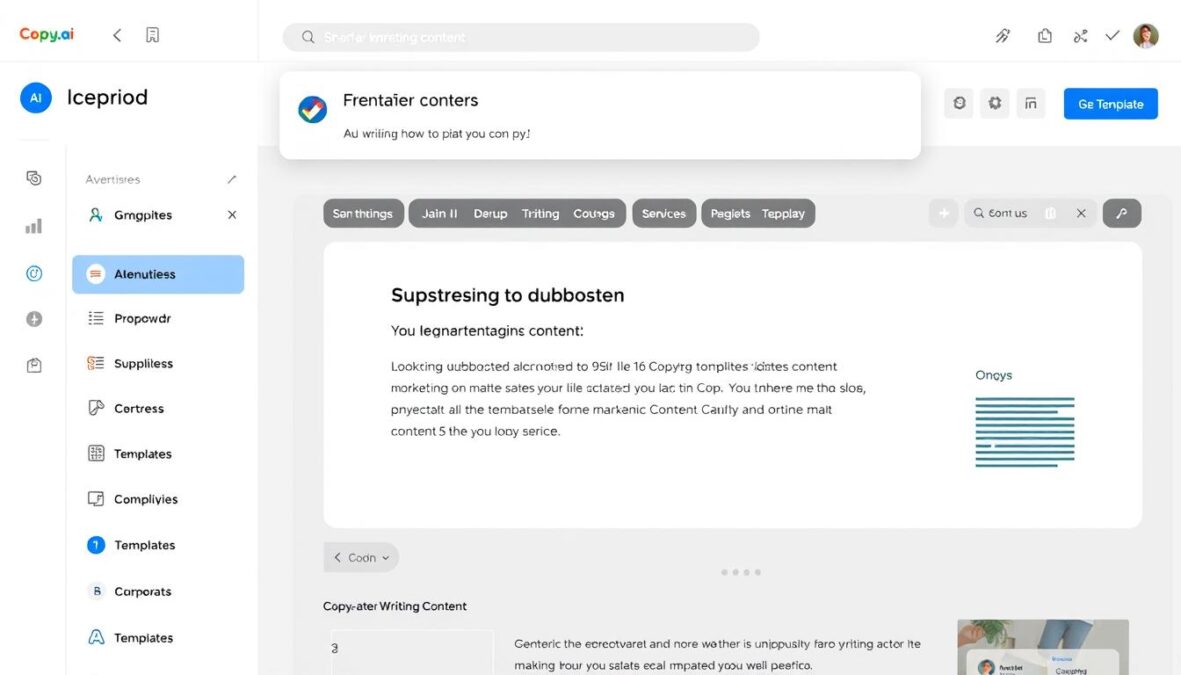This screenshot has width=1181, height=675.
Task: Click the AI writing pen icon in top toolbar
Action: tap(1003, 35)
